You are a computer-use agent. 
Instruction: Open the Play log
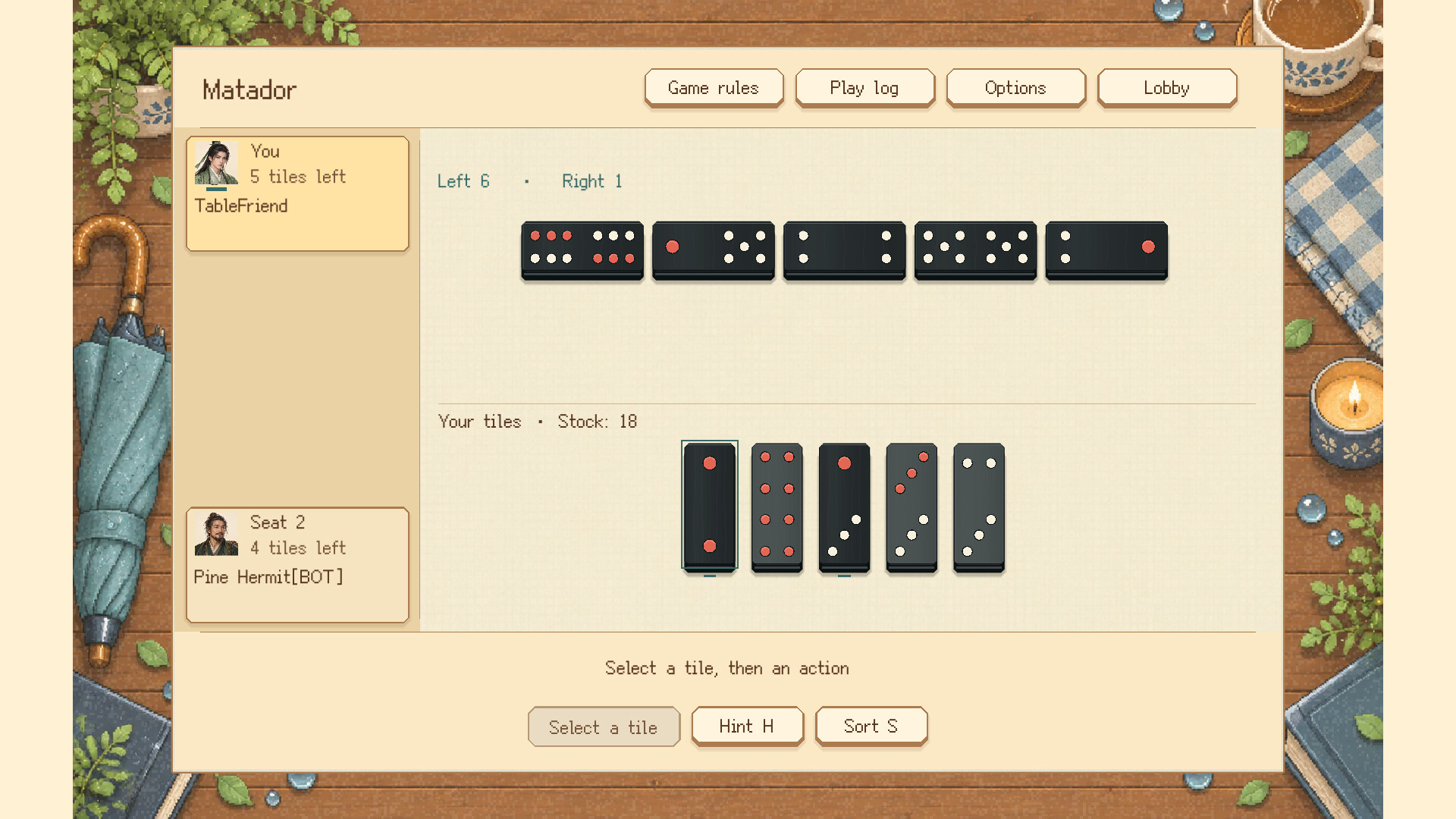(x=864, y=88)
